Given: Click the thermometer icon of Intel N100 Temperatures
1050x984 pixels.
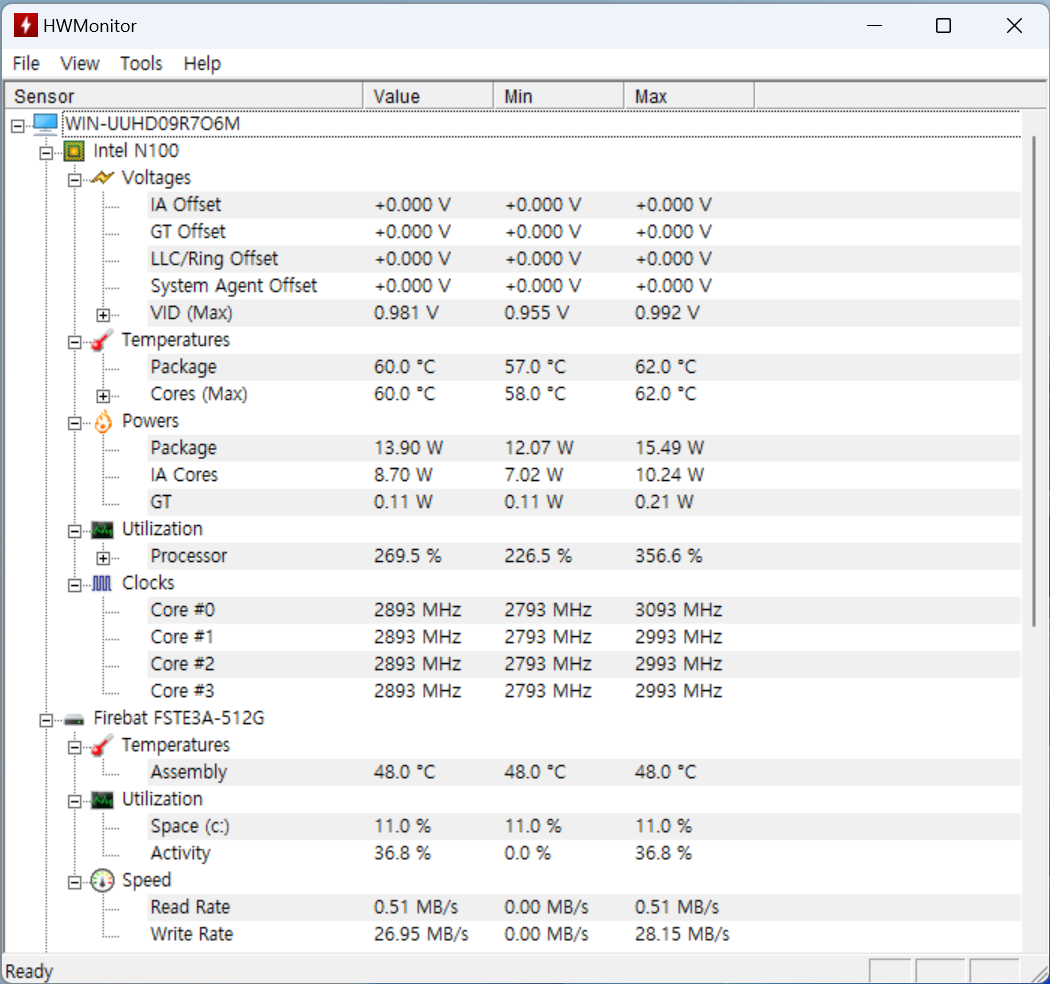Looking at the screenshot, I should 102,340.
